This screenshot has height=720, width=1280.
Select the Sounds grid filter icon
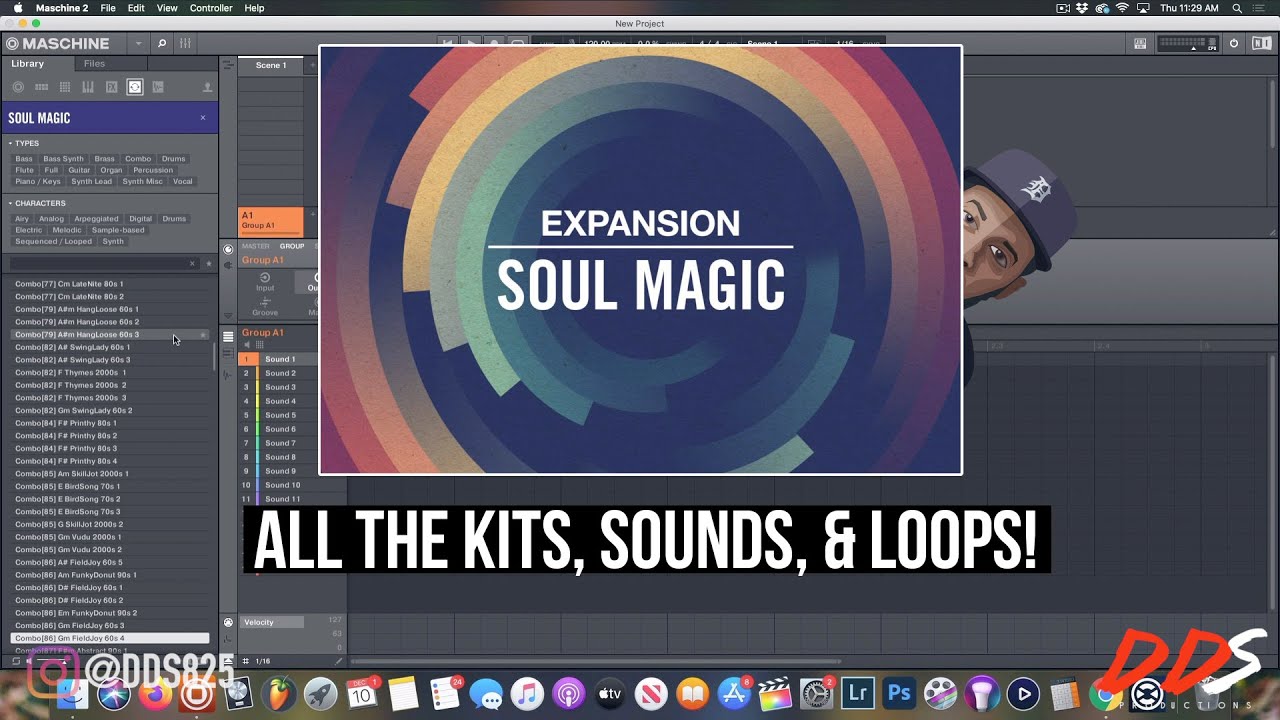tap(65, 87)
